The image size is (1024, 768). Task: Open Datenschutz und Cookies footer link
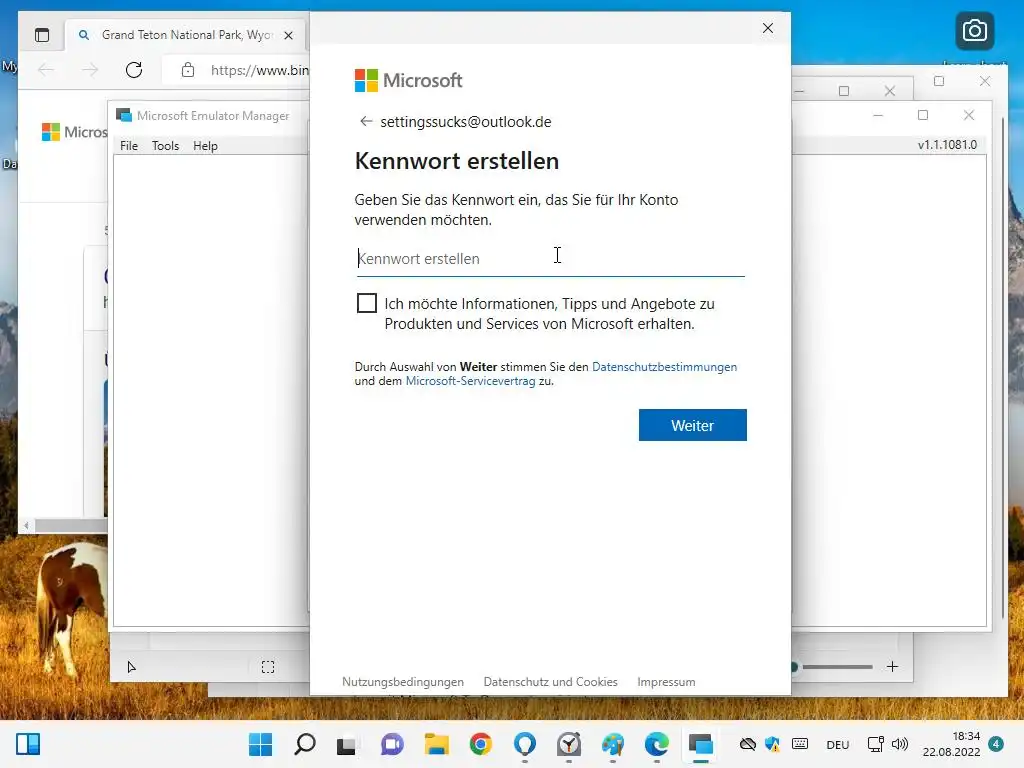pos(551,682)
